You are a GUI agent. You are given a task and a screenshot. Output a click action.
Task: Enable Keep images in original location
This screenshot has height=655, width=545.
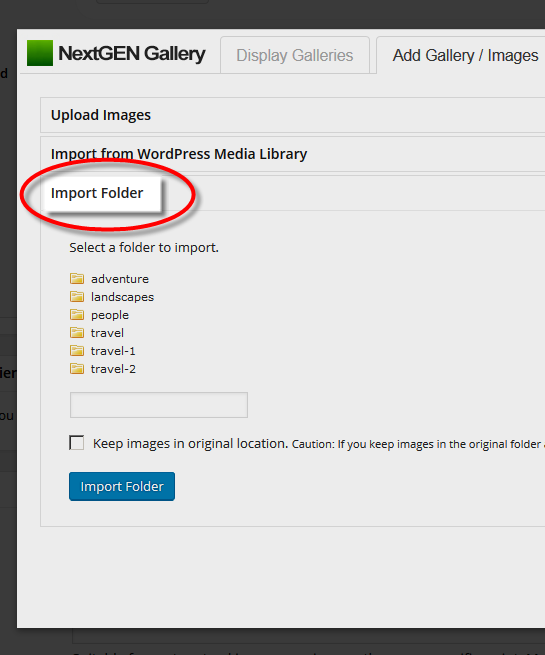[x=76, y=443]
